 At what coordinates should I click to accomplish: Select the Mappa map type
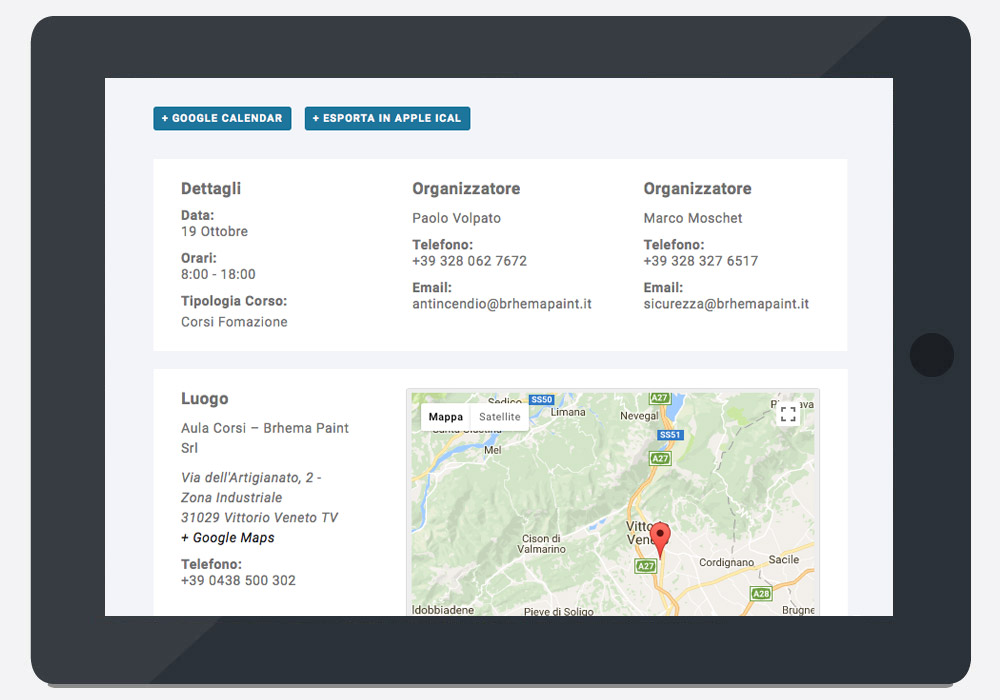pyautogui.click(x=446, y=417)
